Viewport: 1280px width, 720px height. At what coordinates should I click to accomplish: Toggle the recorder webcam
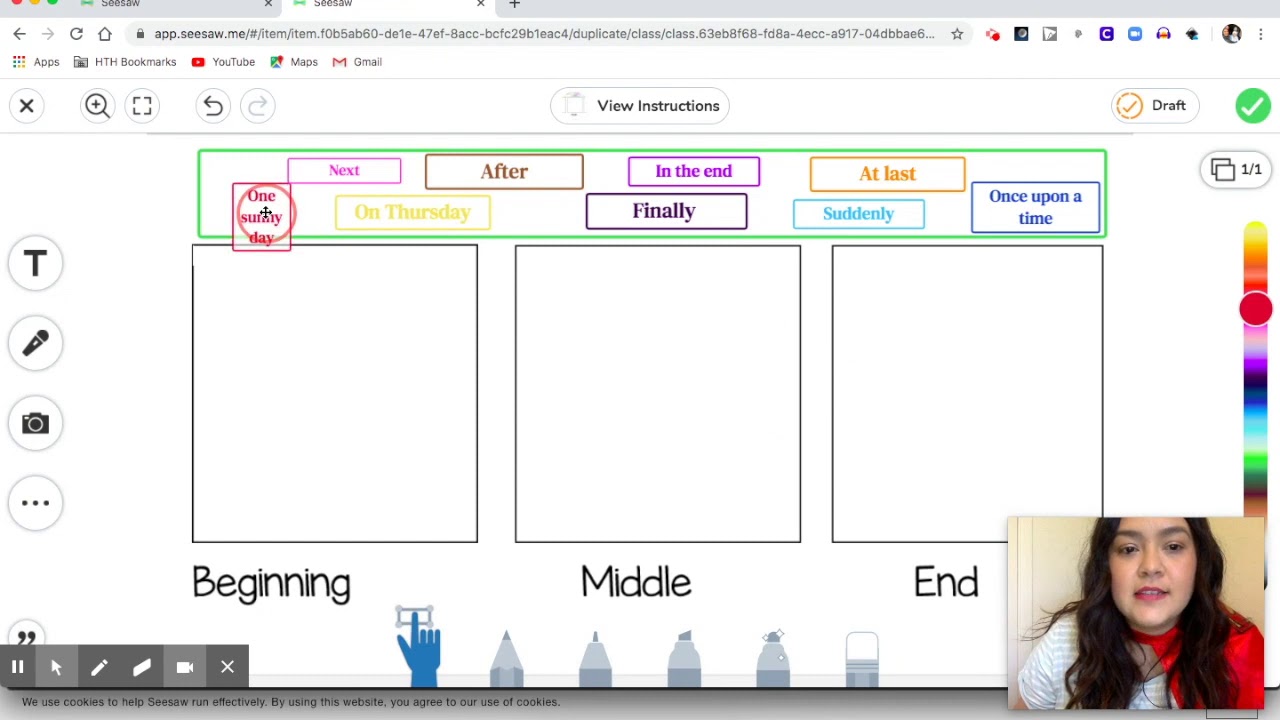pos(185,667)
